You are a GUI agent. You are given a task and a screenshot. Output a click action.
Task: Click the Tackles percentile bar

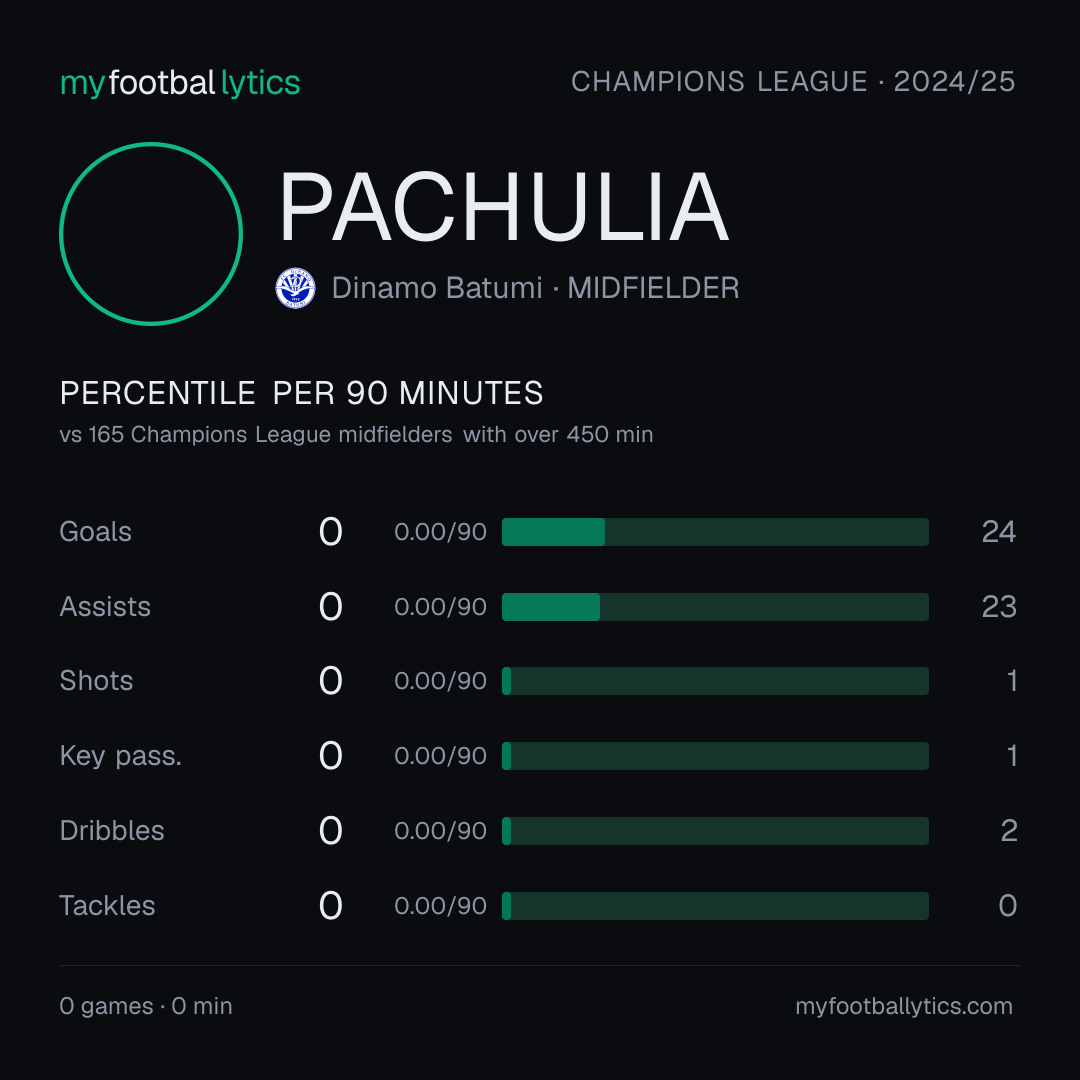click(x=715, y=906)
